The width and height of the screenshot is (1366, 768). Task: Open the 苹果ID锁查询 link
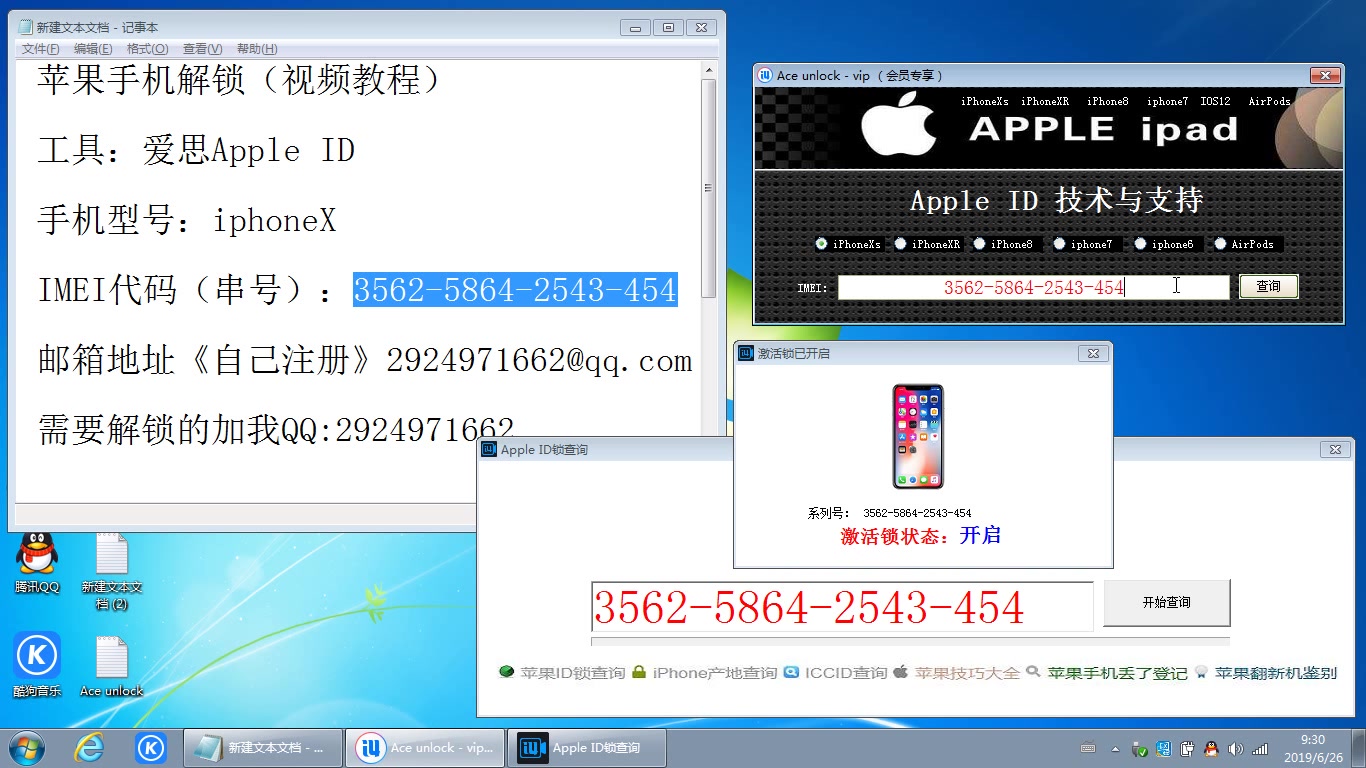pyautogui.click(x=572, y=673)
